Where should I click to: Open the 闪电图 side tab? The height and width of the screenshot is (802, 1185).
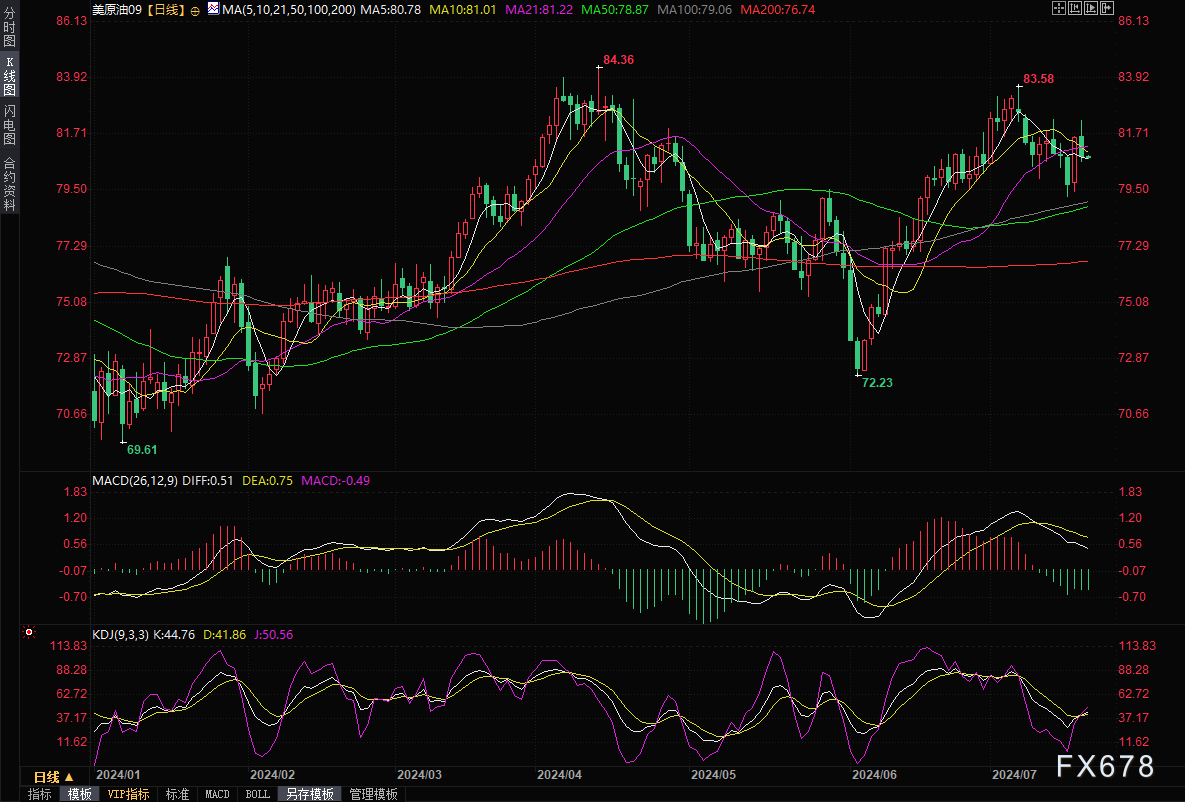click(9, 125)
